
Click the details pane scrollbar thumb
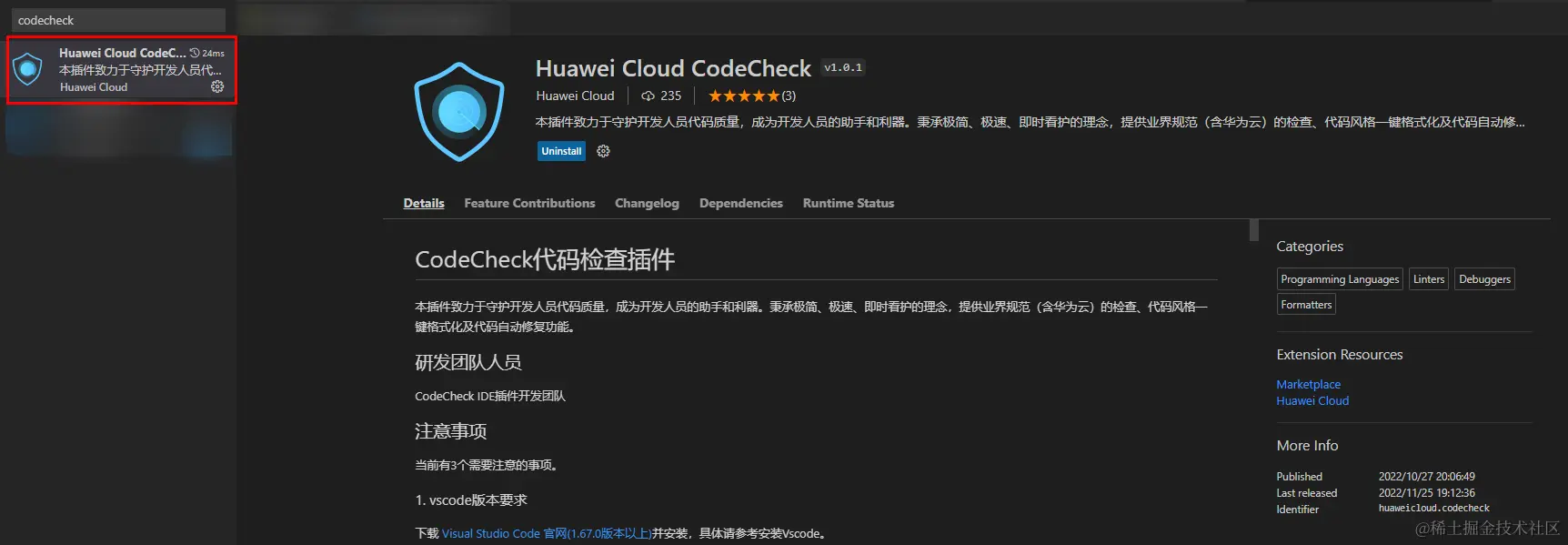[1254, 230]
